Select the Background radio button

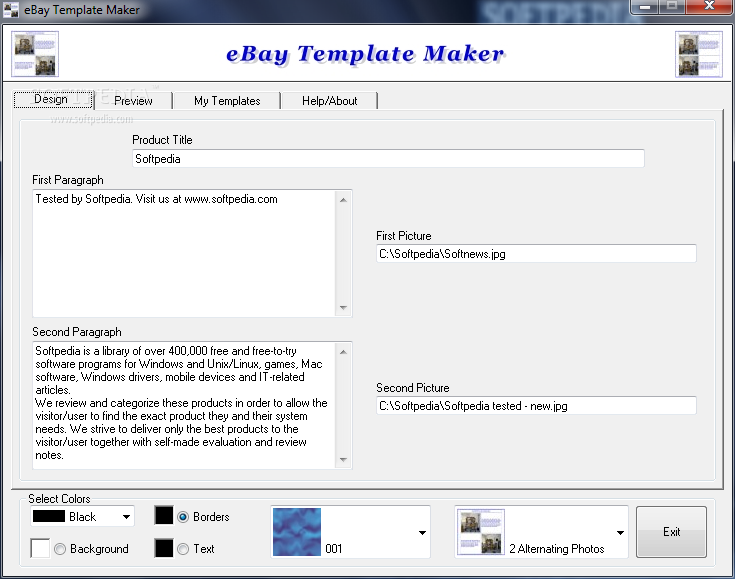tap(60, 549)
